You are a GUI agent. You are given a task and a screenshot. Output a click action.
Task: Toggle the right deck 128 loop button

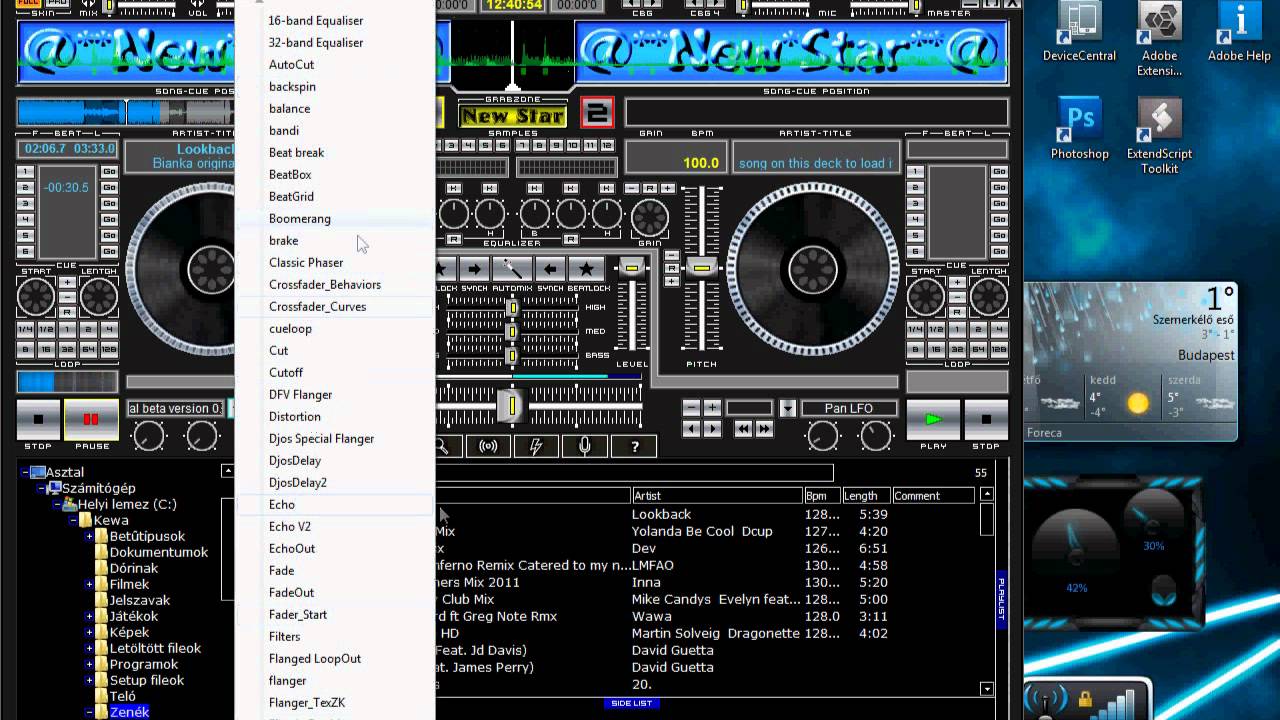999,350
